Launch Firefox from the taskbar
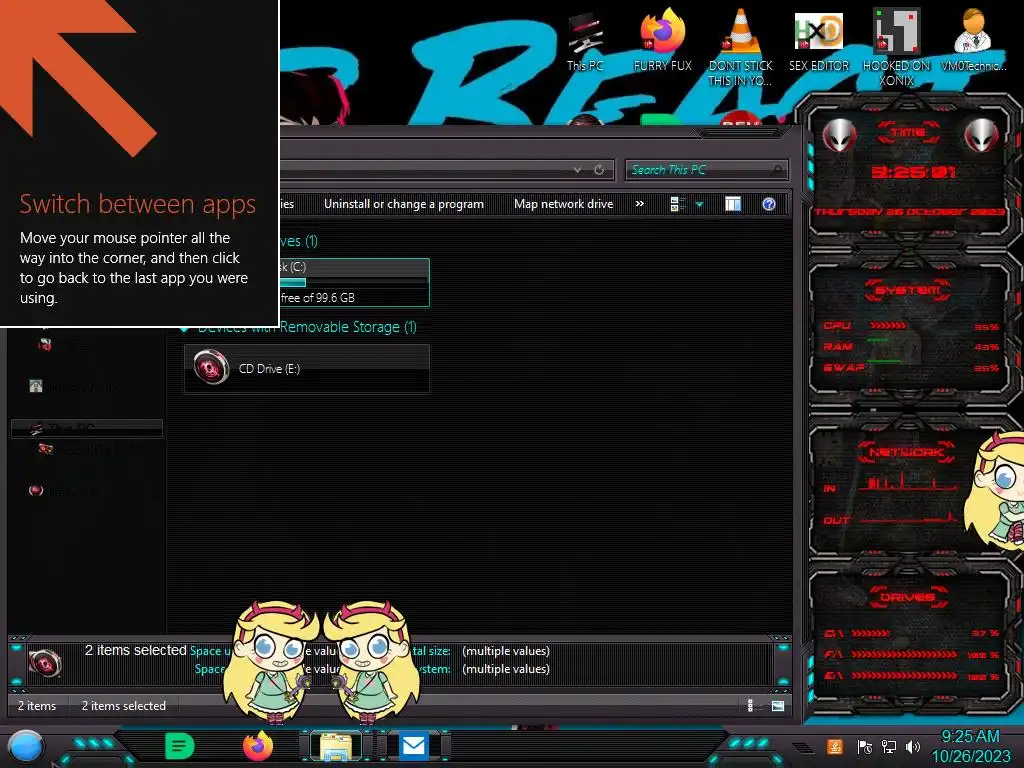 pos(258,746)
